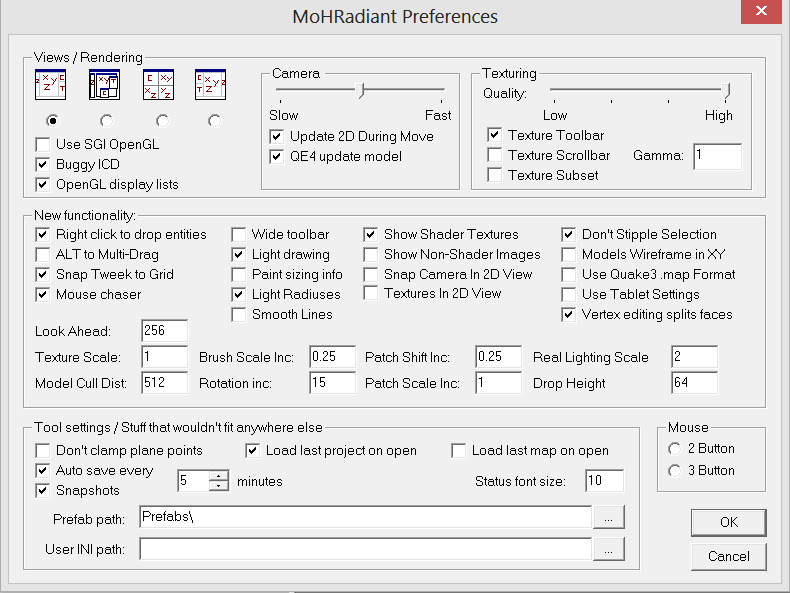Image resolution: width=790 pixels, height=593 pixels.
Task: Enable Use SGI OpenGL checkbox
Action: (x=42, y=144)
